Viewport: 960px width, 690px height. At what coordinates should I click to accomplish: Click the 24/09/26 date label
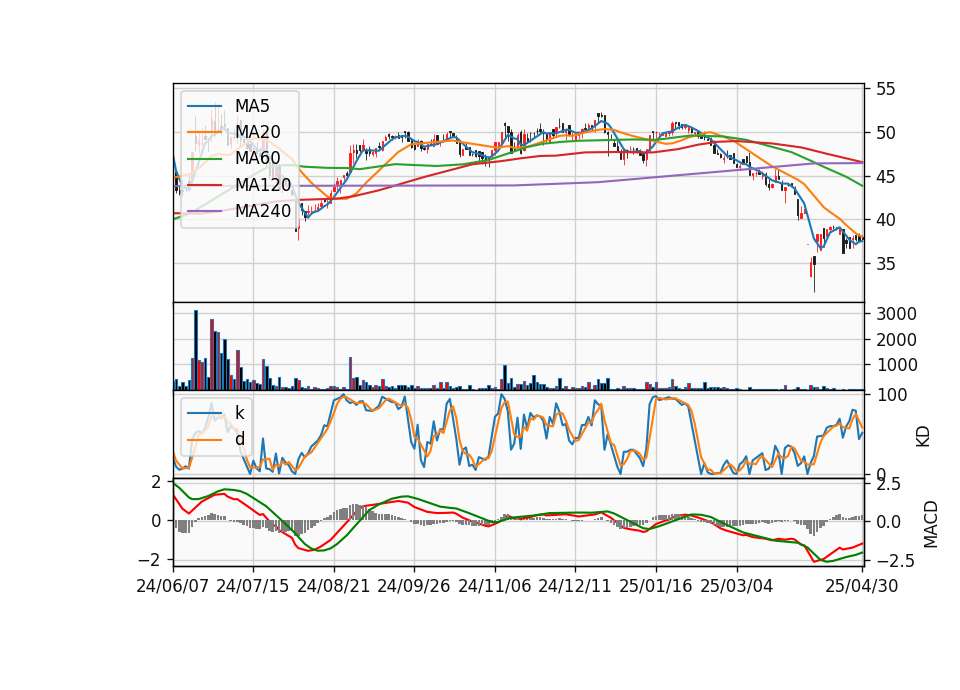point(414,586)
